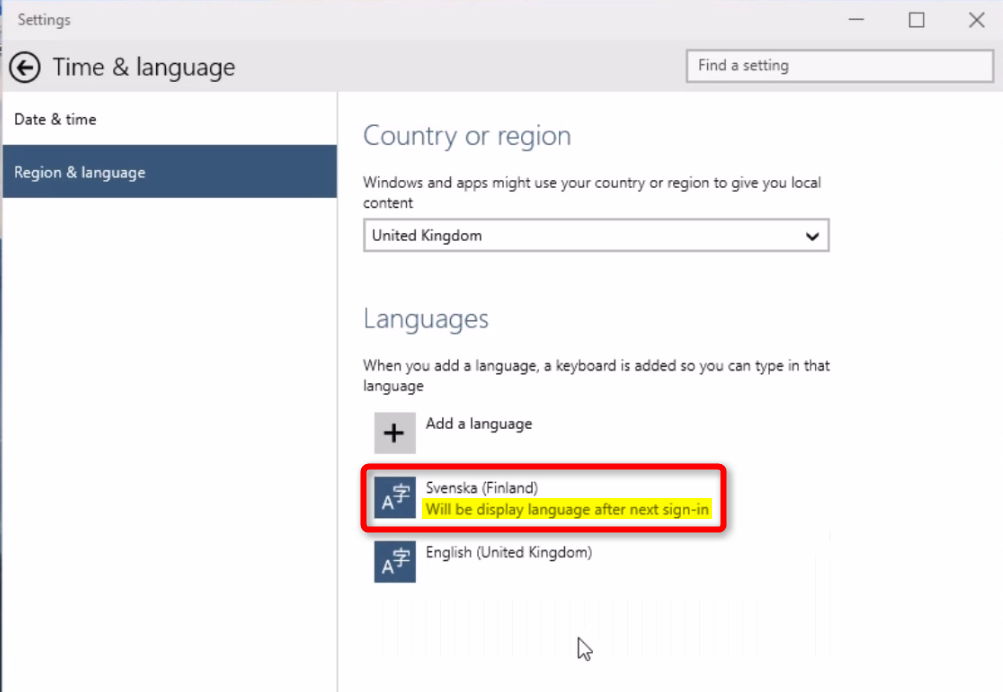Select the Svenska (Finland) language icon

(x=395, y=498)
